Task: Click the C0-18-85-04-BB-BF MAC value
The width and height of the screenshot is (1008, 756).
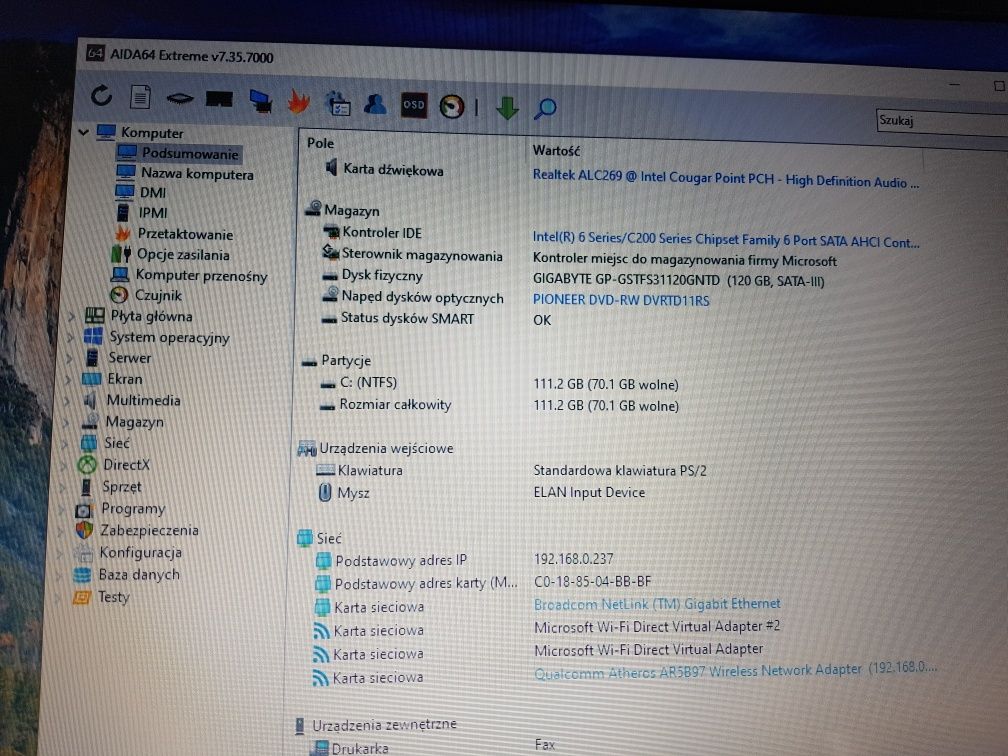Action: 592,582
